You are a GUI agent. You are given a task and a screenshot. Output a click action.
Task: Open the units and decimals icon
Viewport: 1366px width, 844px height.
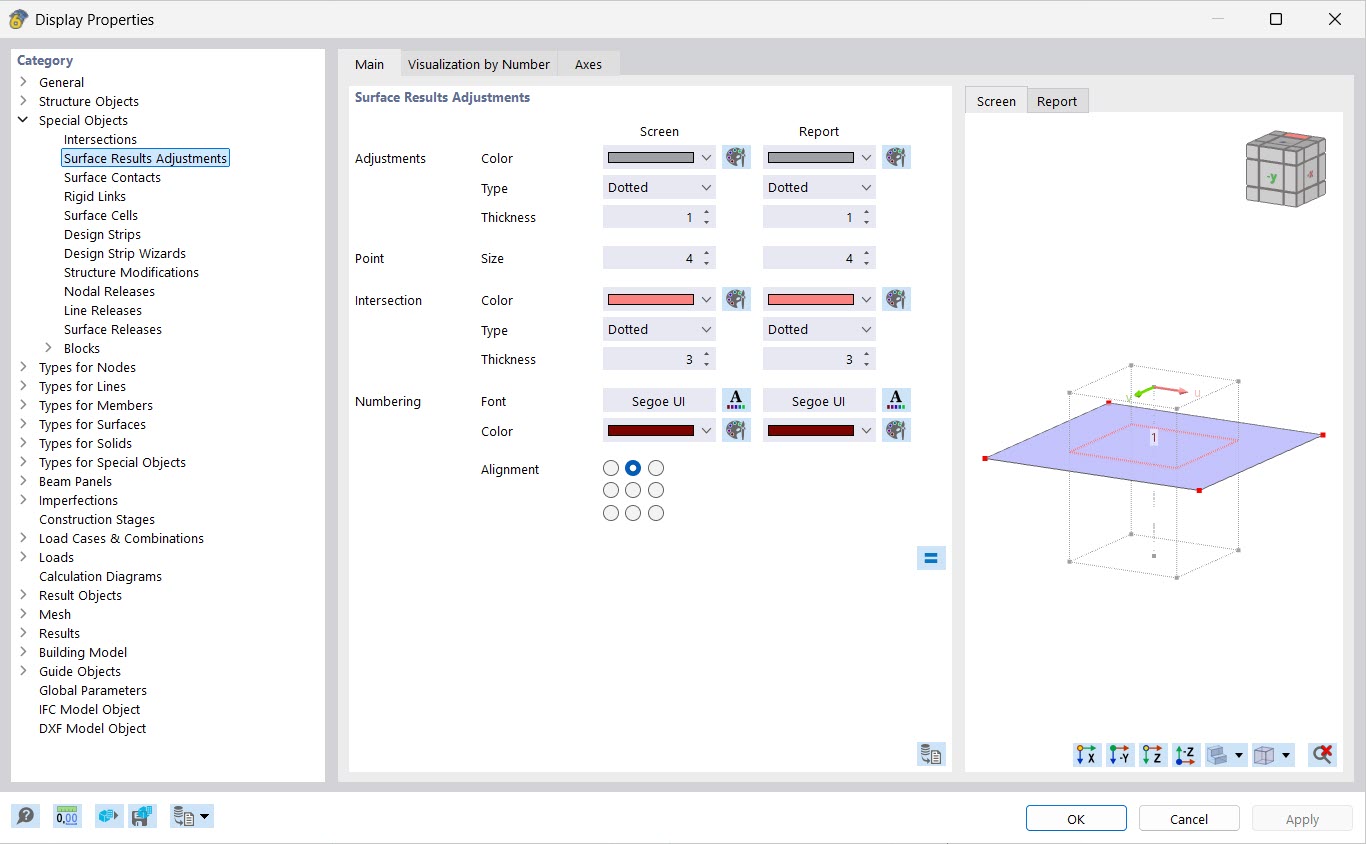tap(67, 816)
